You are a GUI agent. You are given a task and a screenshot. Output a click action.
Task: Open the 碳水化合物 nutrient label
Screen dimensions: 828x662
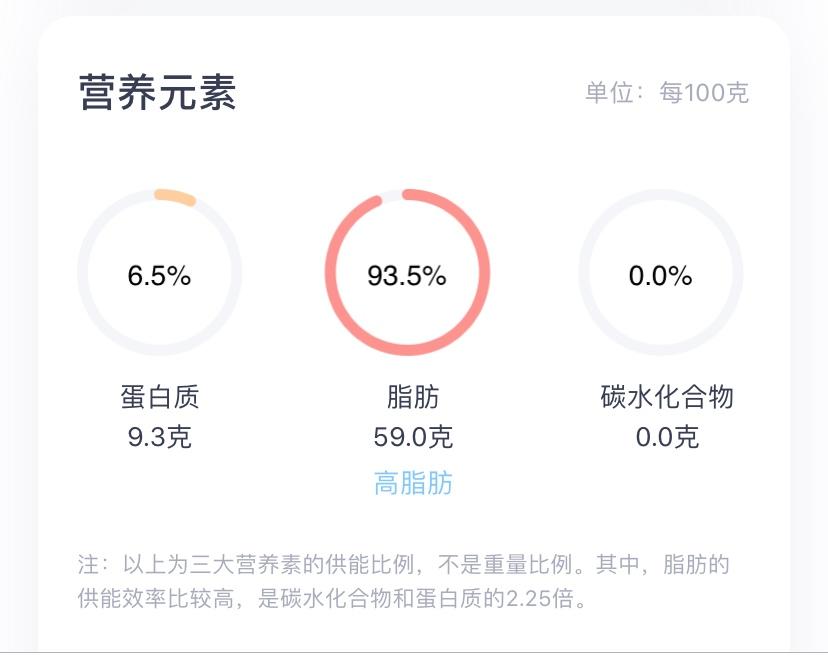667,397
